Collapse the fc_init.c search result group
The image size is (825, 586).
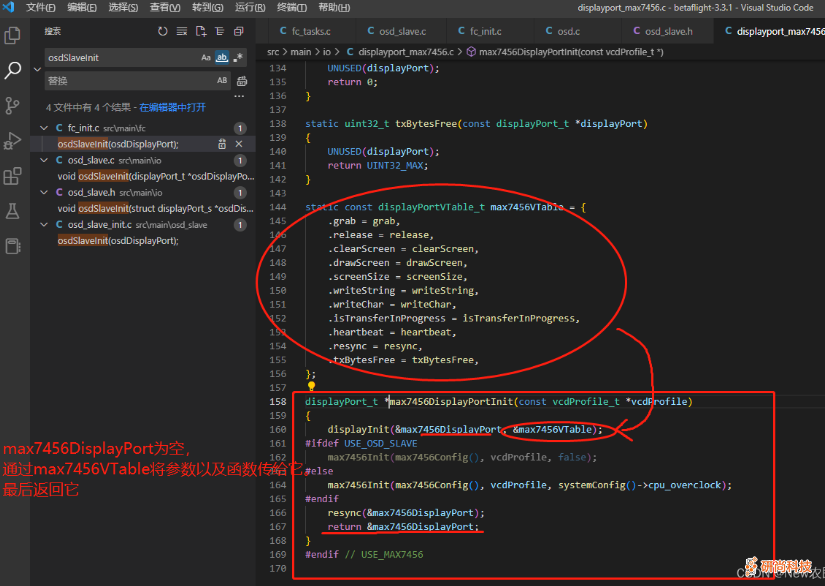pyautogui.click(x=44, y=128)
